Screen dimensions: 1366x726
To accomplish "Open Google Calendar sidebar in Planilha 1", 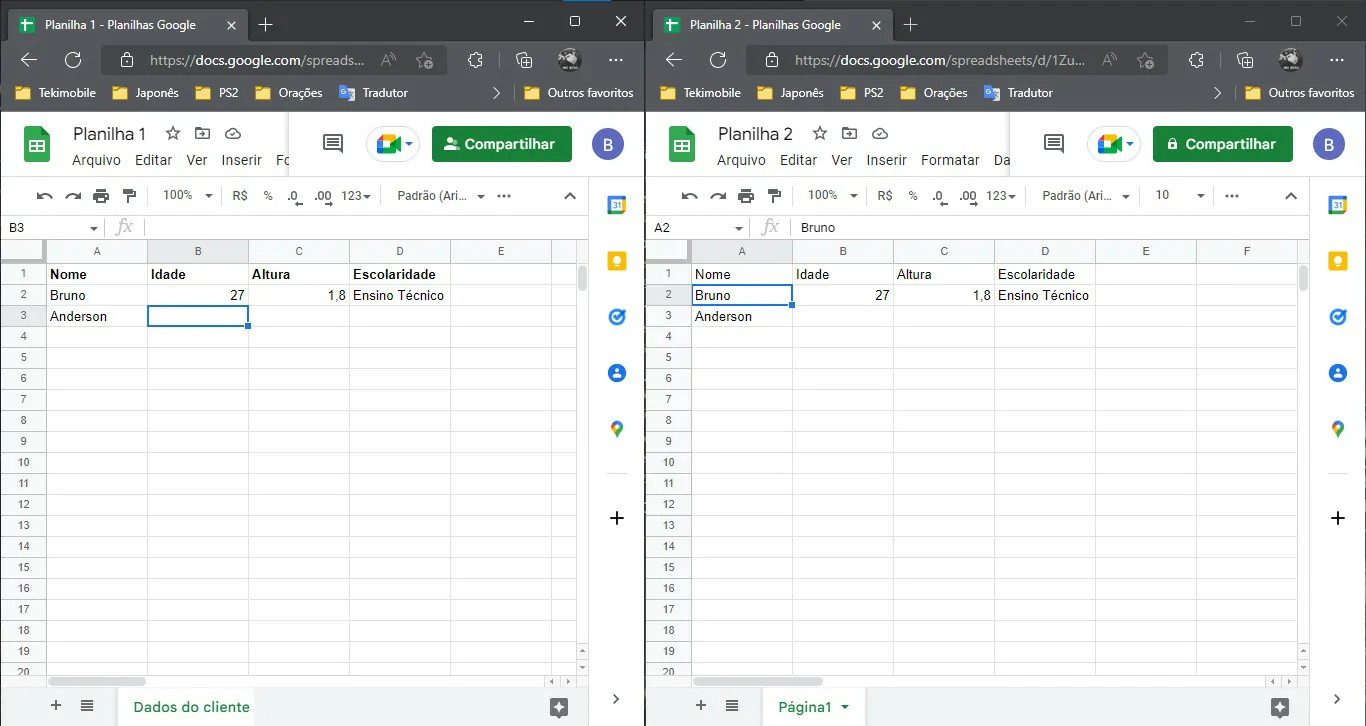I will click(617, 205).
